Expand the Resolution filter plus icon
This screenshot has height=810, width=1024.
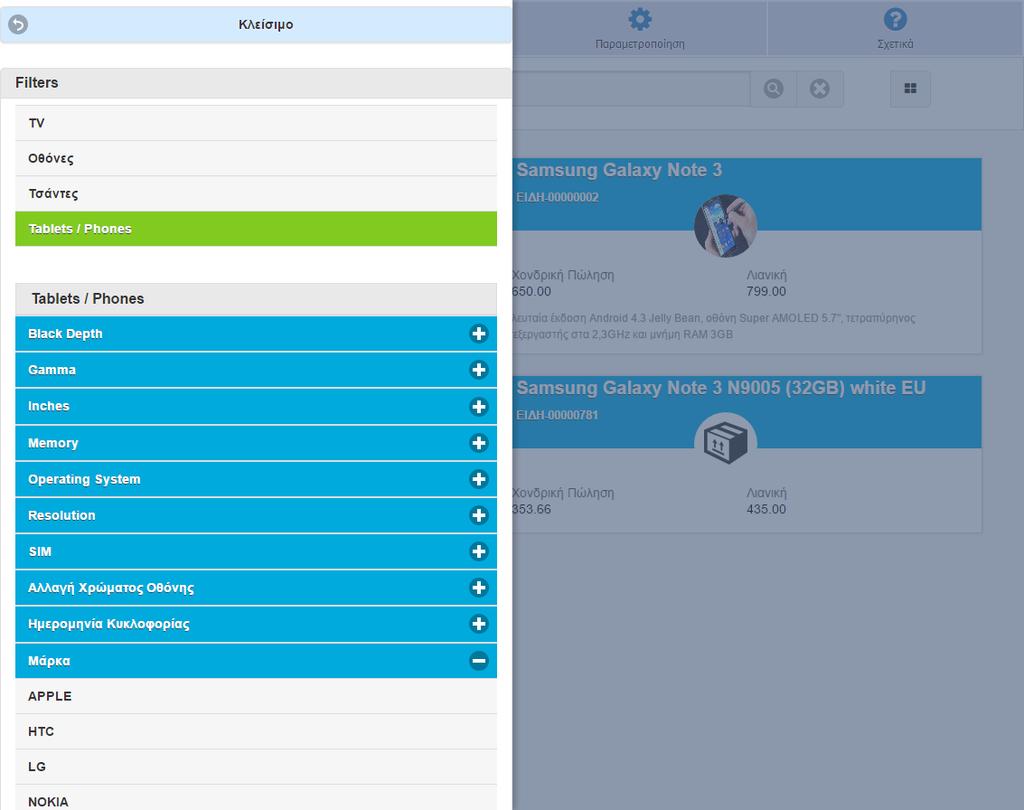[479, 515]
